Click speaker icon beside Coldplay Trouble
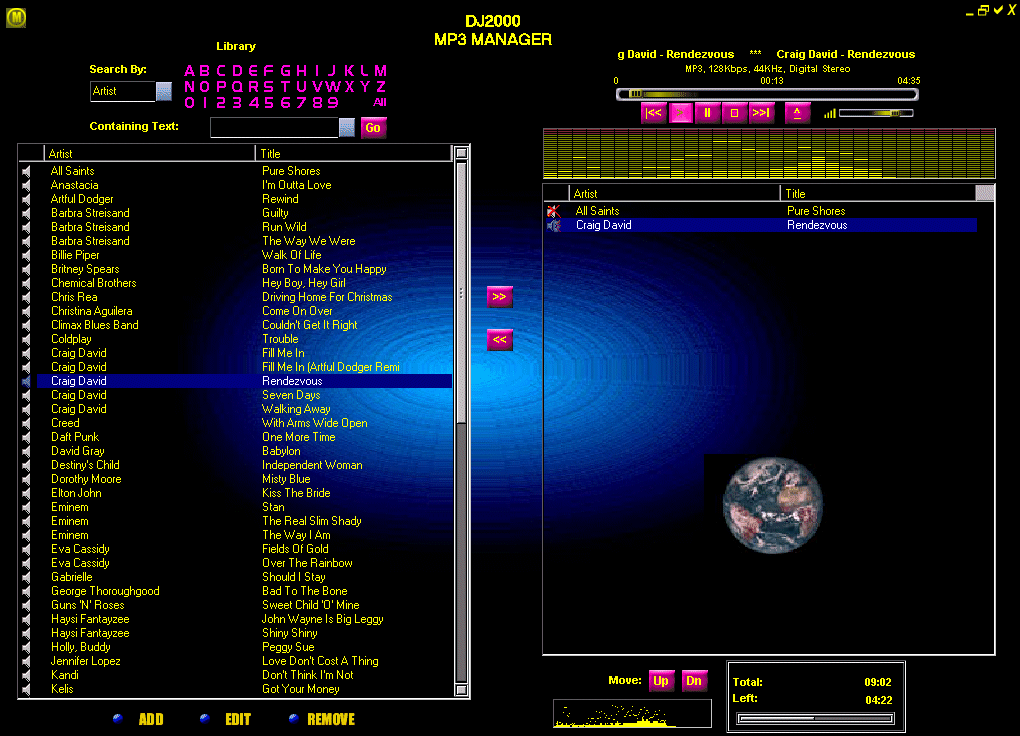The image size is (1020, 736). pos(26,339)
